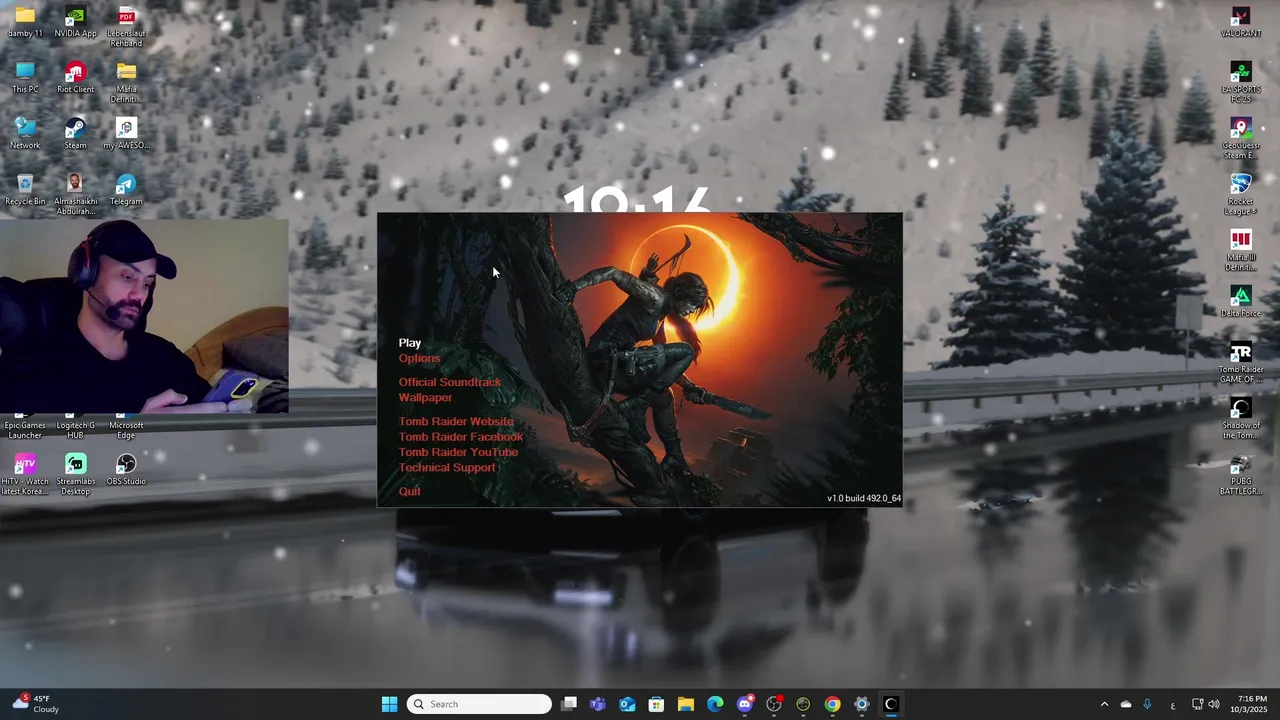The width and height of the screenshot is (1280, 720).
Task: Open the Tomb Raider Facebook link
Action: tap(461, 437)
